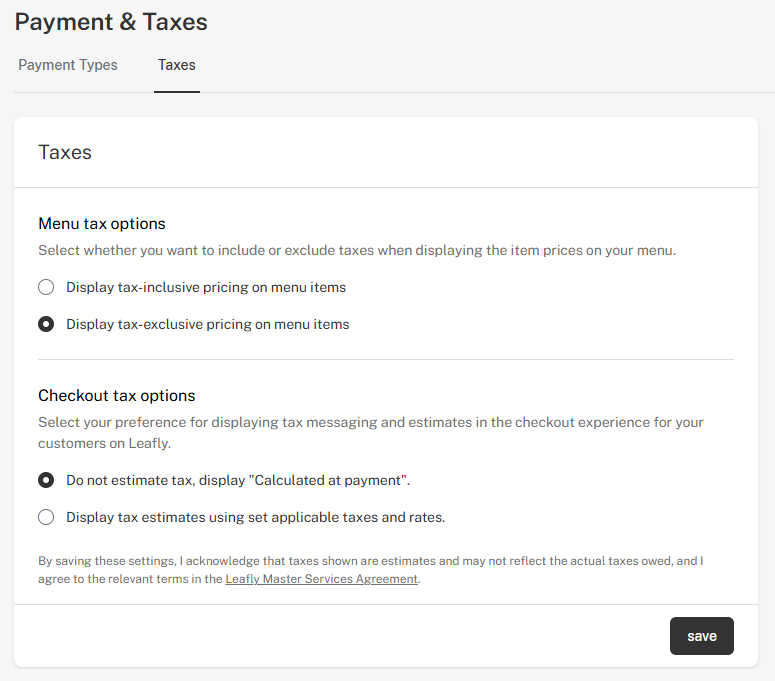Viewport: 775px width, 681px height.
Task: Click the menu tax options description paragraph
Action: pyautogui.click(x=357, y=251)
